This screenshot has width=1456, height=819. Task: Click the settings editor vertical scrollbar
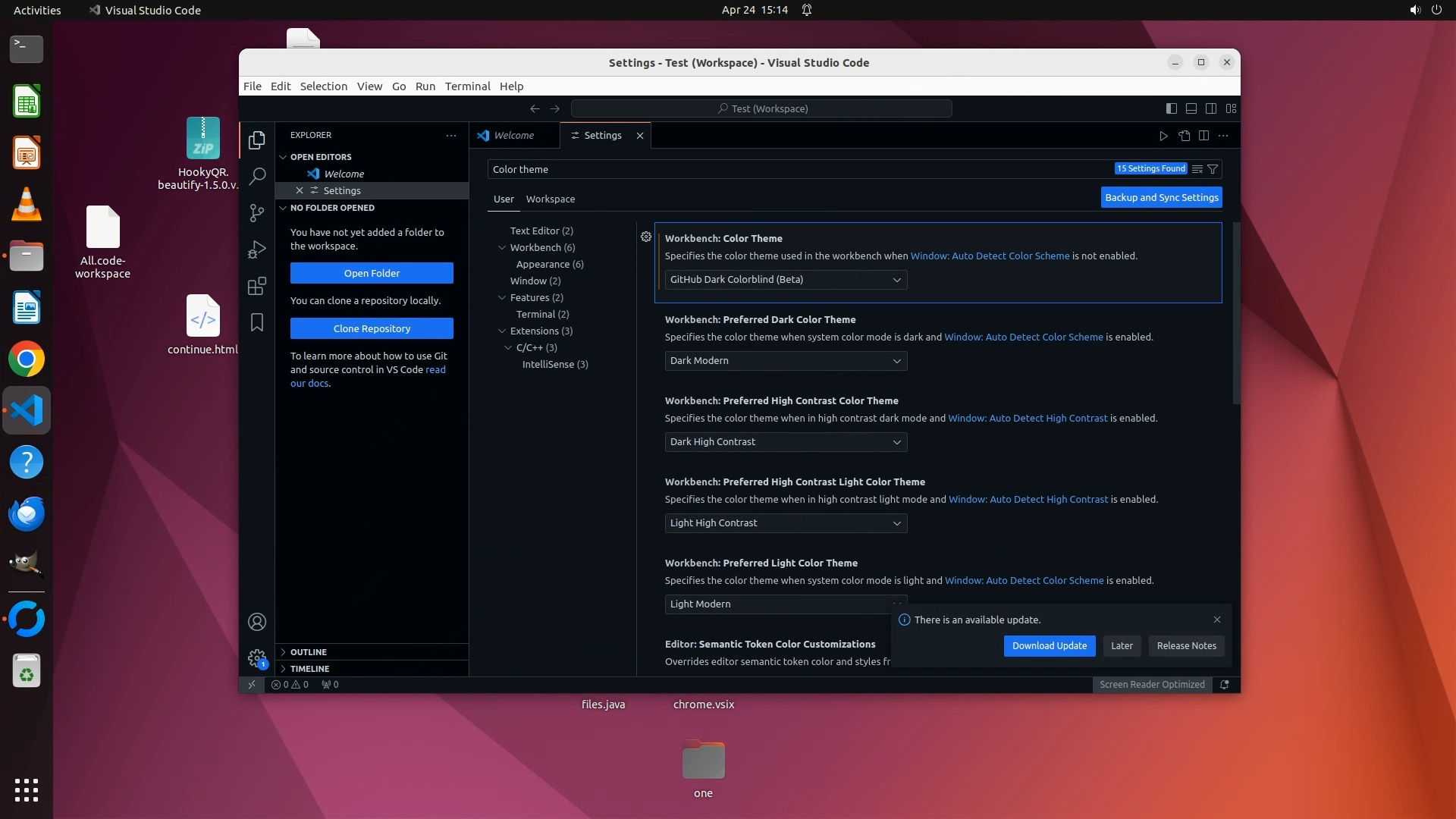pos(1236,312)
